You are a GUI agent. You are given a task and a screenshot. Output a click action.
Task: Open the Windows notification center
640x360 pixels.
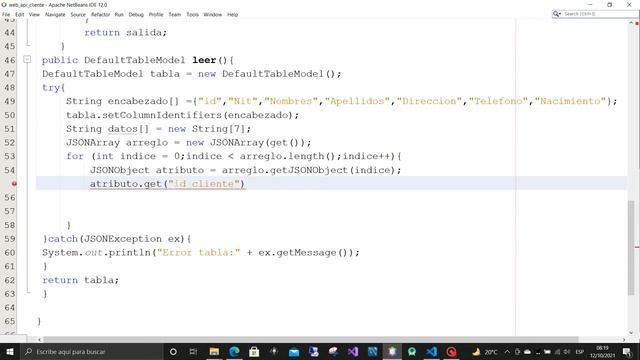pos(627,351)
